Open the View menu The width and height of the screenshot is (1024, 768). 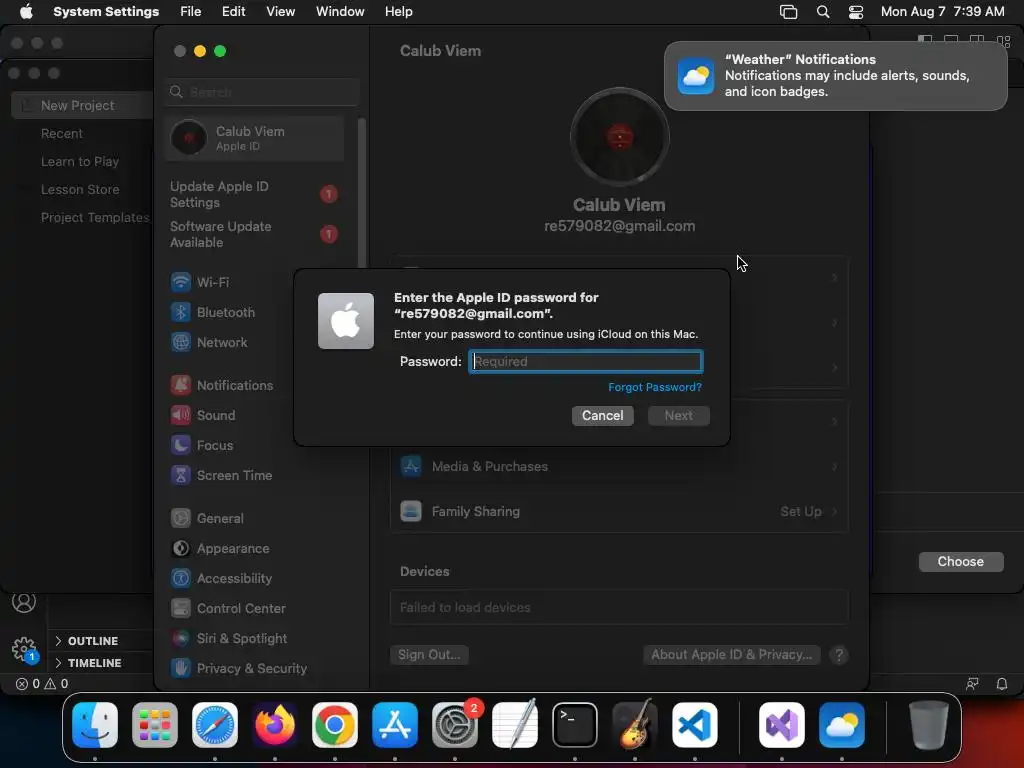281,12
